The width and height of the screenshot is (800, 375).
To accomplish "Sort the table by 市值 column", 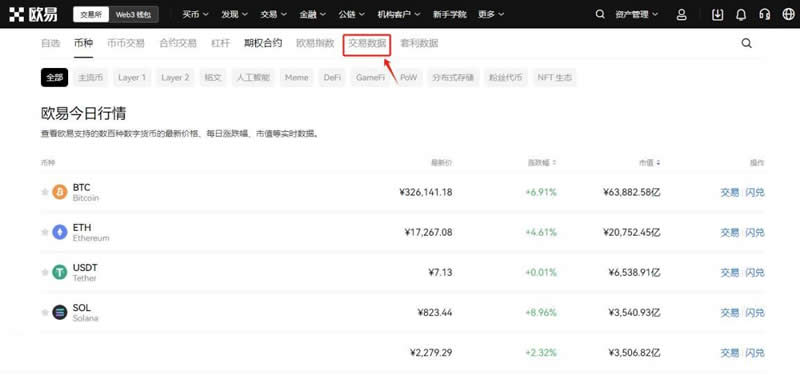I will [x=649, y=163].
